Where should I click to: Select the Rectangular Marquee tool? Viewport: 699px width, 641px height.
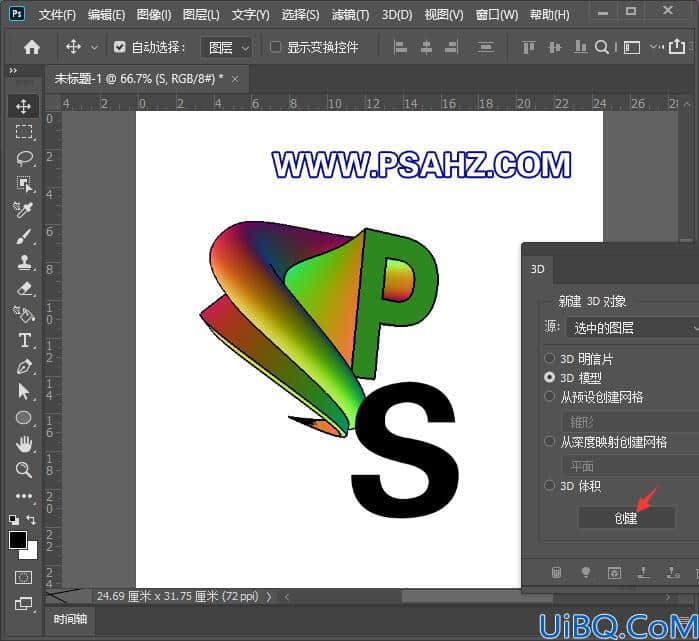23,132
